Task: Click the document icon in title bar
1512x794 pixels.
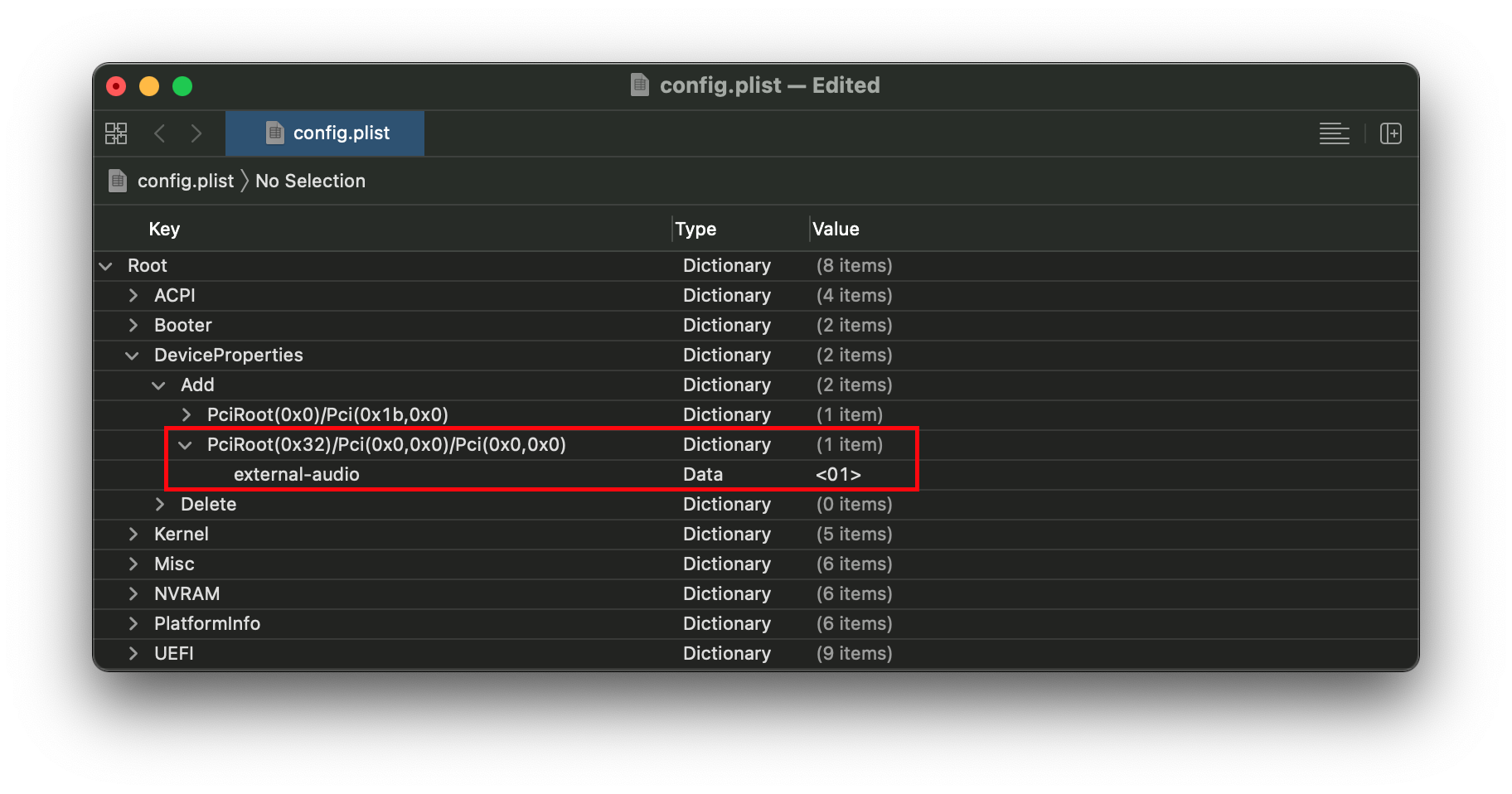Action: coord(640,85)
